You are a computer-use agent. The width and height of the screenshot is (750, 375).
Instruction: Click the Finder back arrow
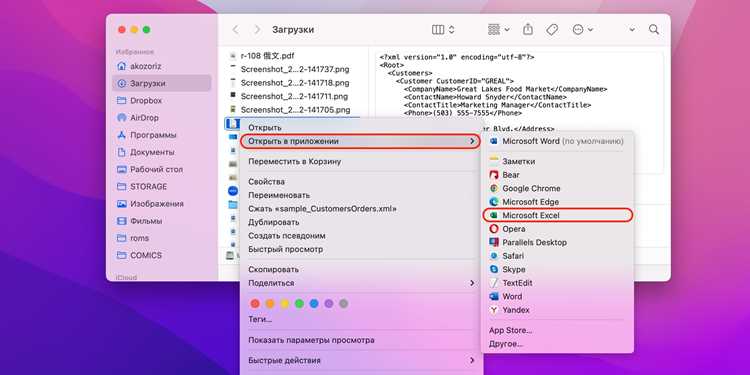[x=235, y=30]
